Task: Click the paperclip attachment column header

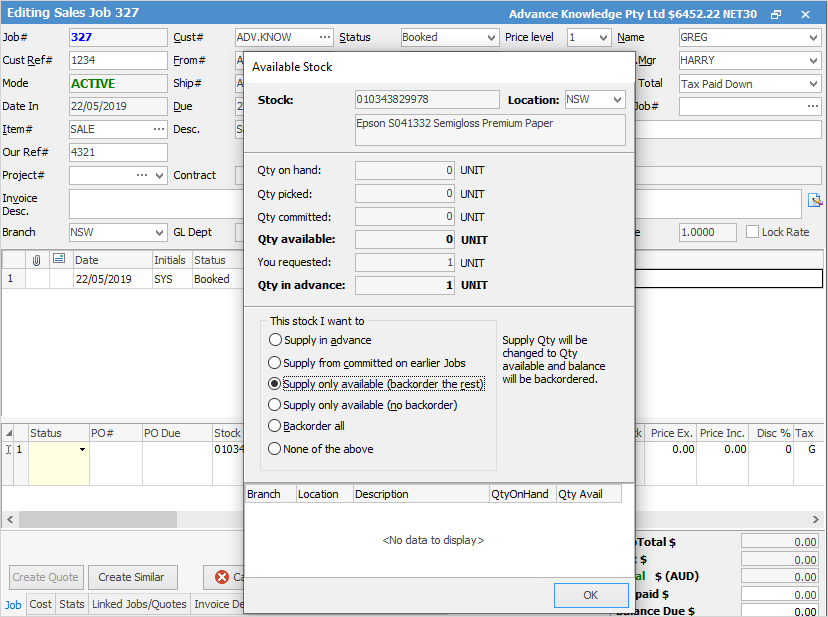Action: pos(36,260)
